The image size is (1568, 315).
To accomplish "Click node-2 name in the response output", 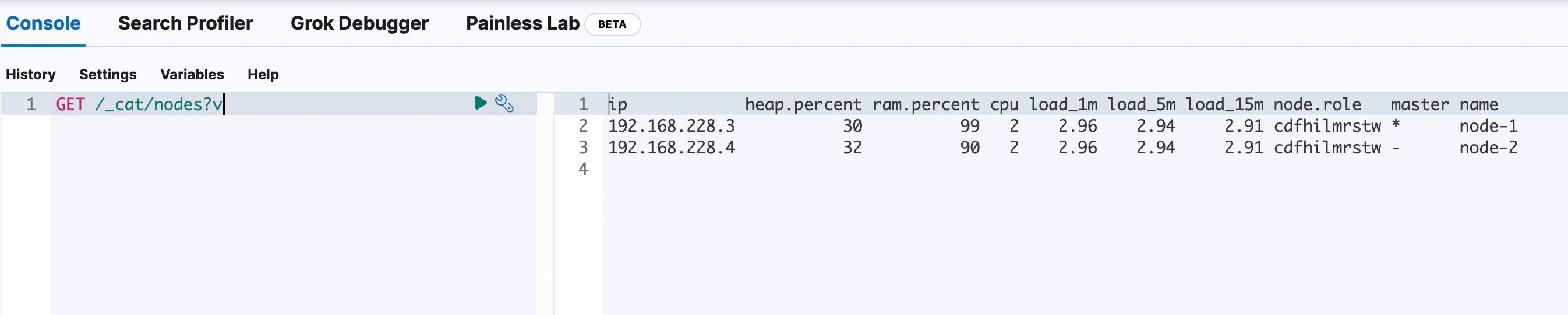I will point(1488,148).
